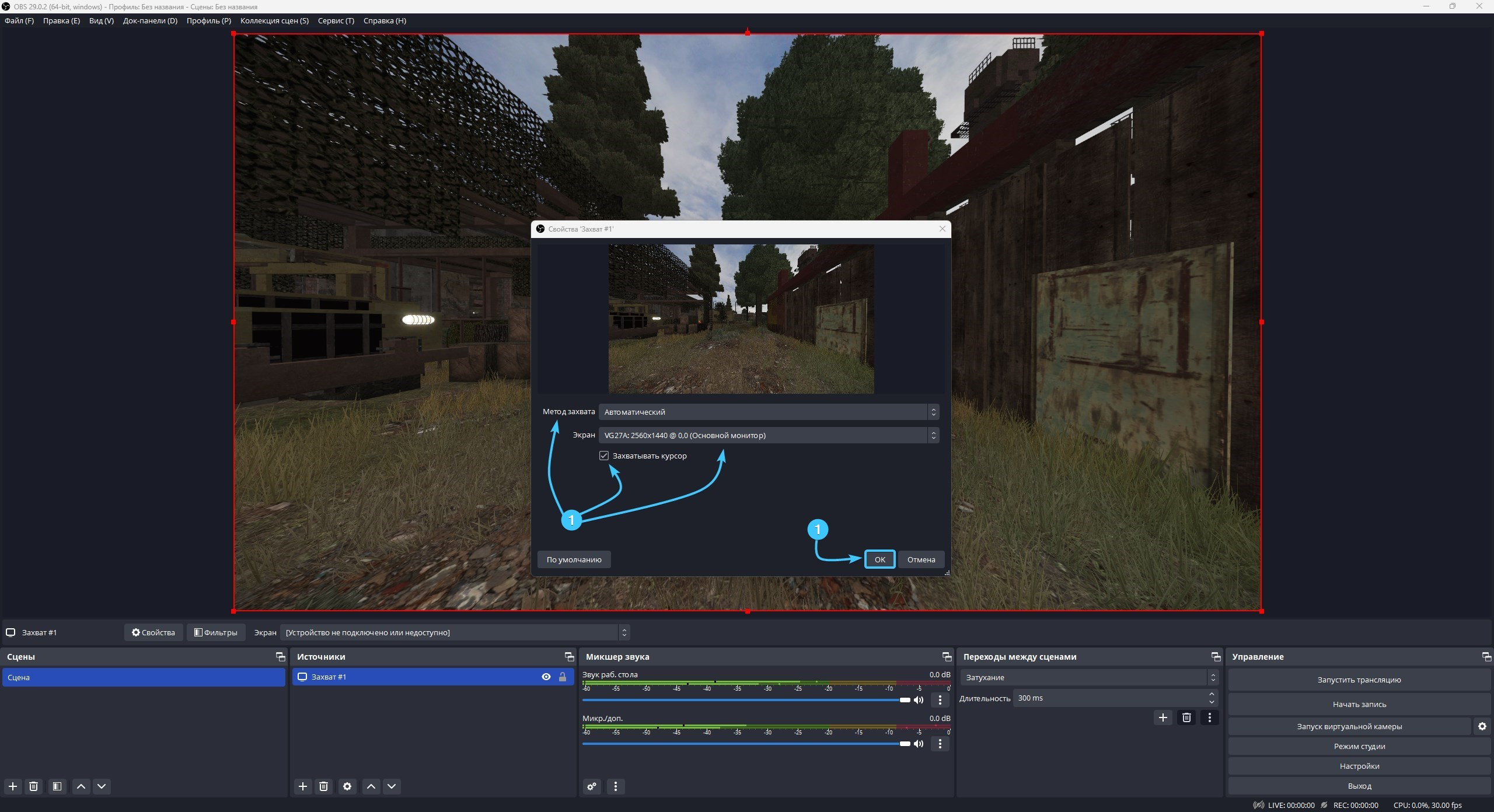This screenshot has height=812, width=1494.
Task: Remove selected scene with trash icon
Action: [34, 786]
